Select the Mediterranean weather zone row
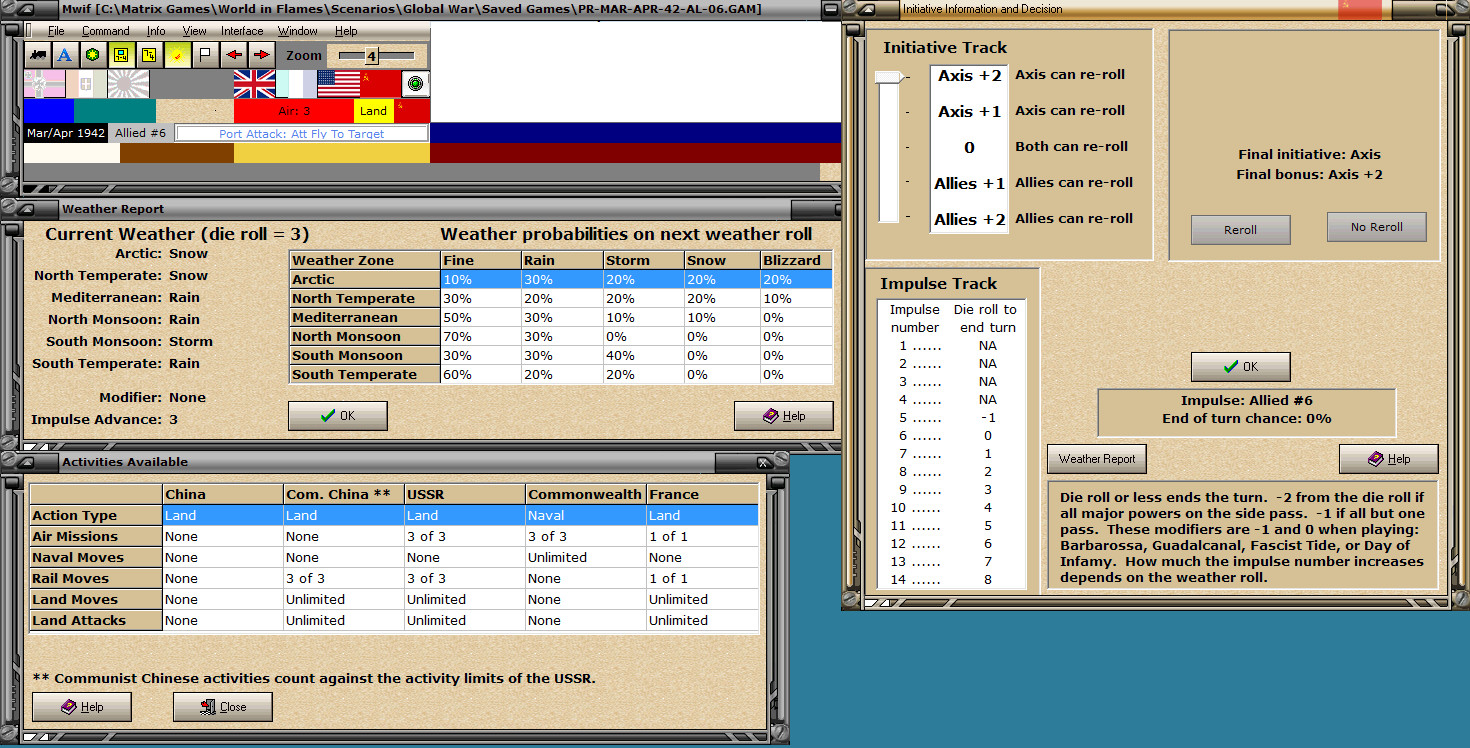Viewport: 1470px width, 748px height. click(561, 317)
